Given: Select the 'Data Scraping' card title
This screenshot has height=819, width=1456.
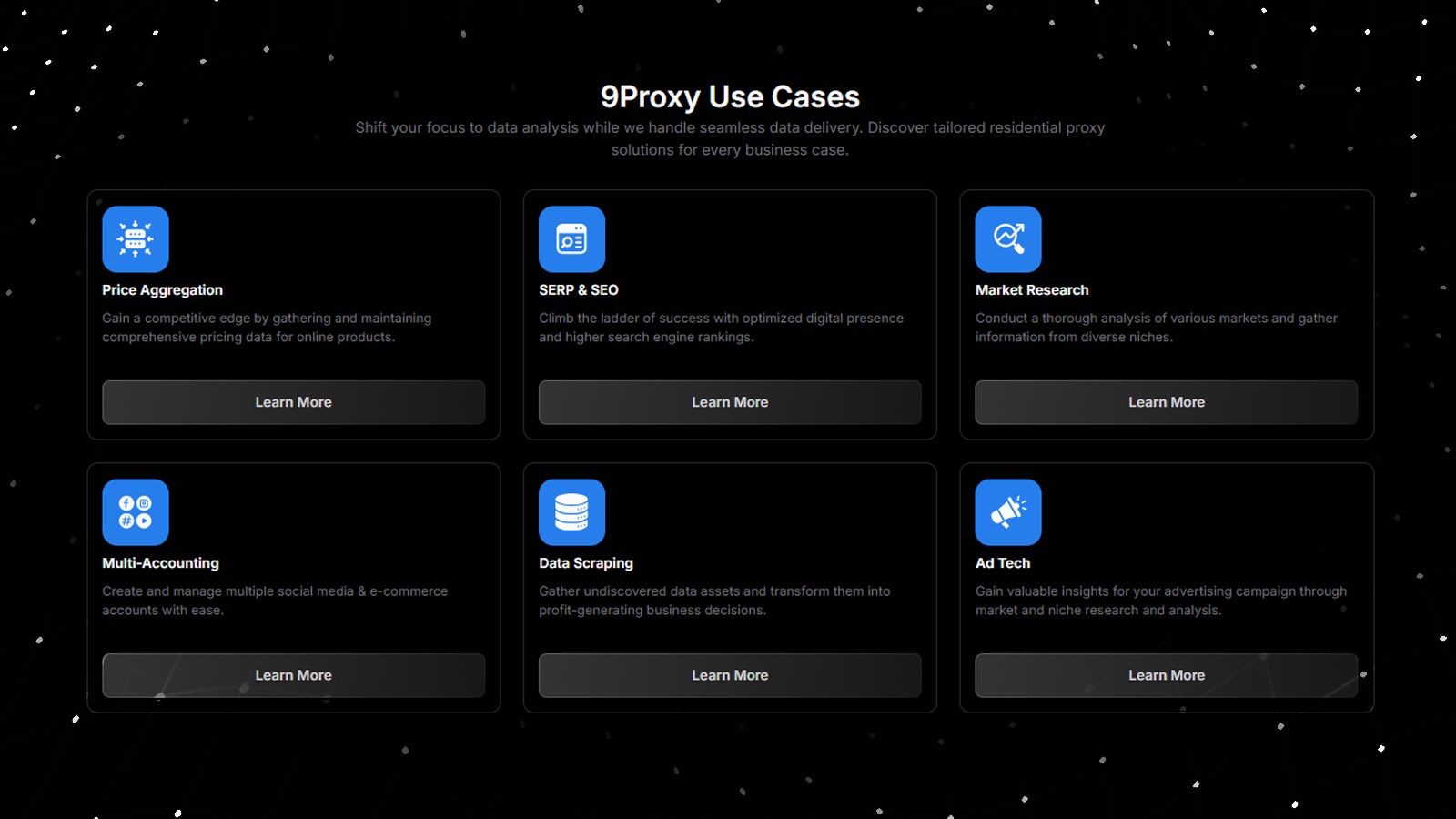Looking at the screenshot, I should click(x=586, y=563).
